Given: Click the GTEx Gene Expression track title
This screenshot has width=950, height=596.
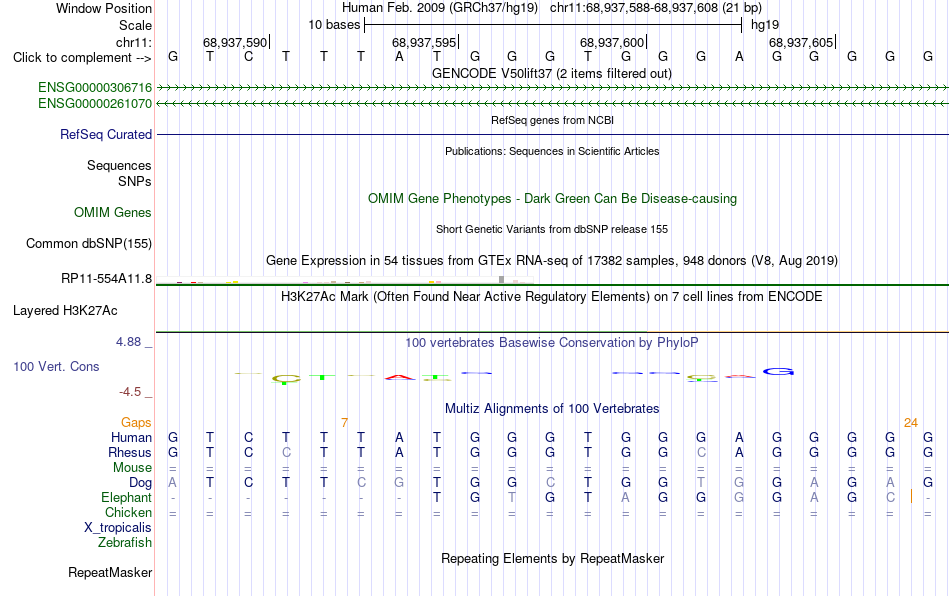Looking at the screenshot, I should click(x=552, y=260).
